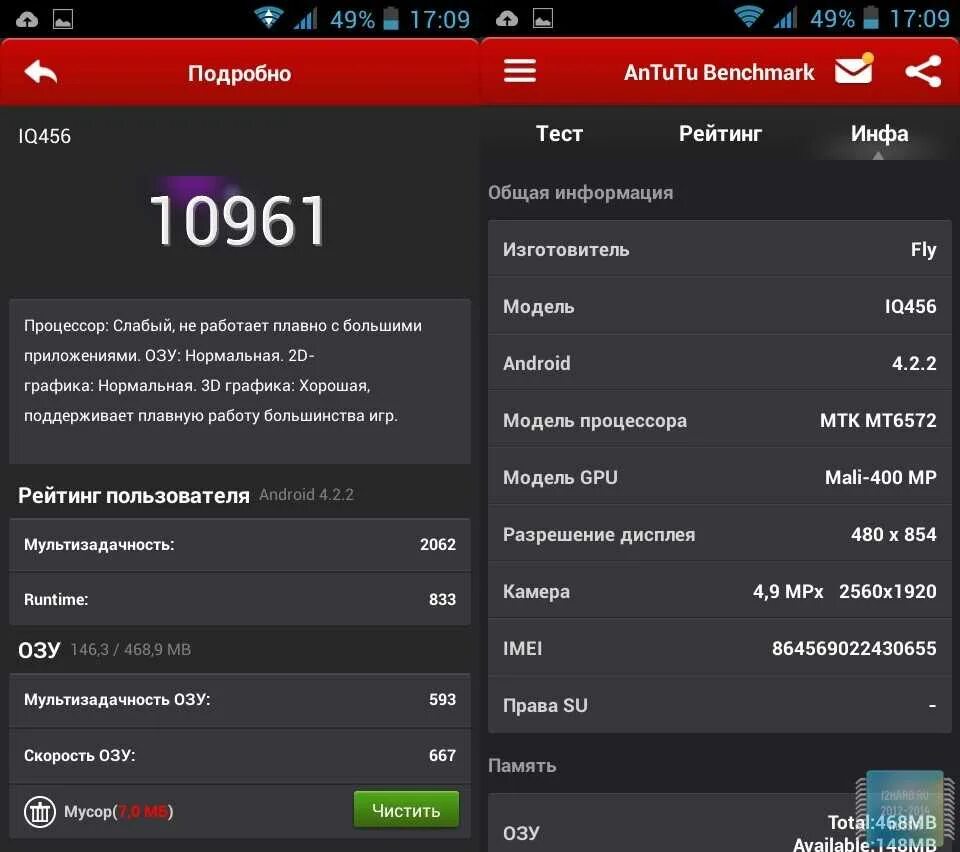The height and width of the screenshot is (852, 960).
Task: Tap the Разрешение дисплея 480 x 854 row
Action: point(719,534)
